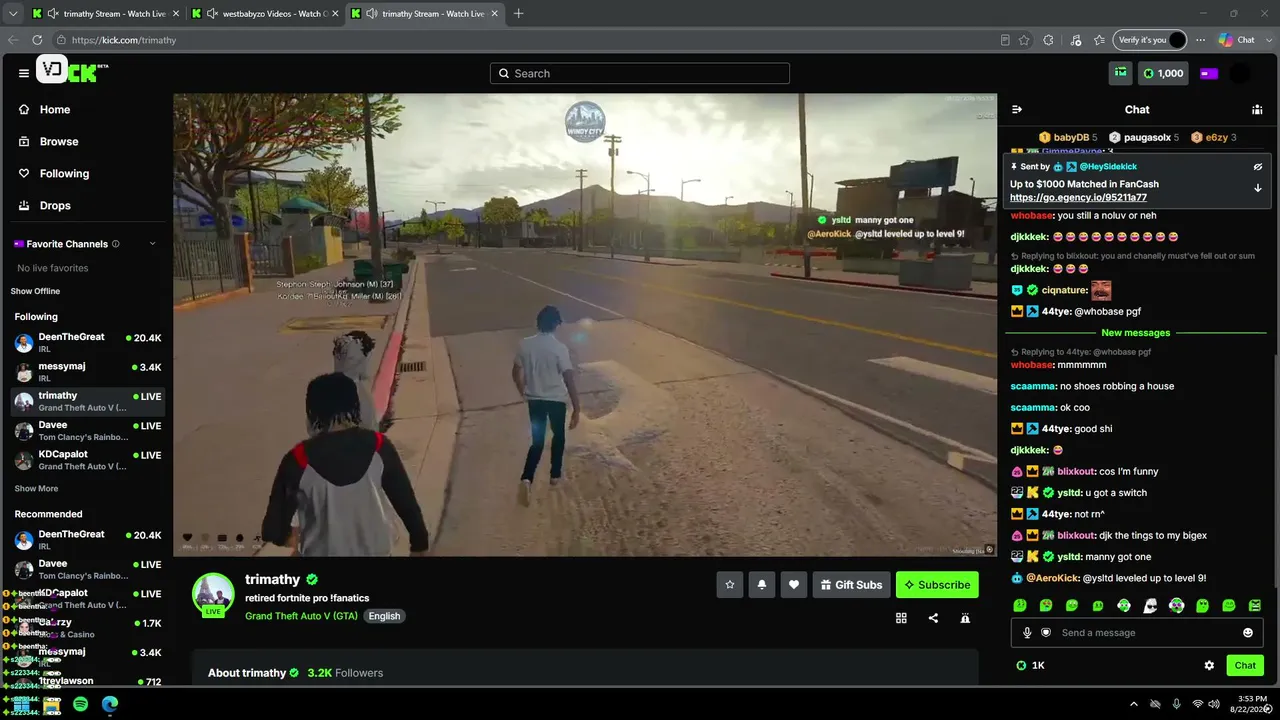Click Show More under Following
This screenshot has width=1280, height=720.
coord(36,489)
